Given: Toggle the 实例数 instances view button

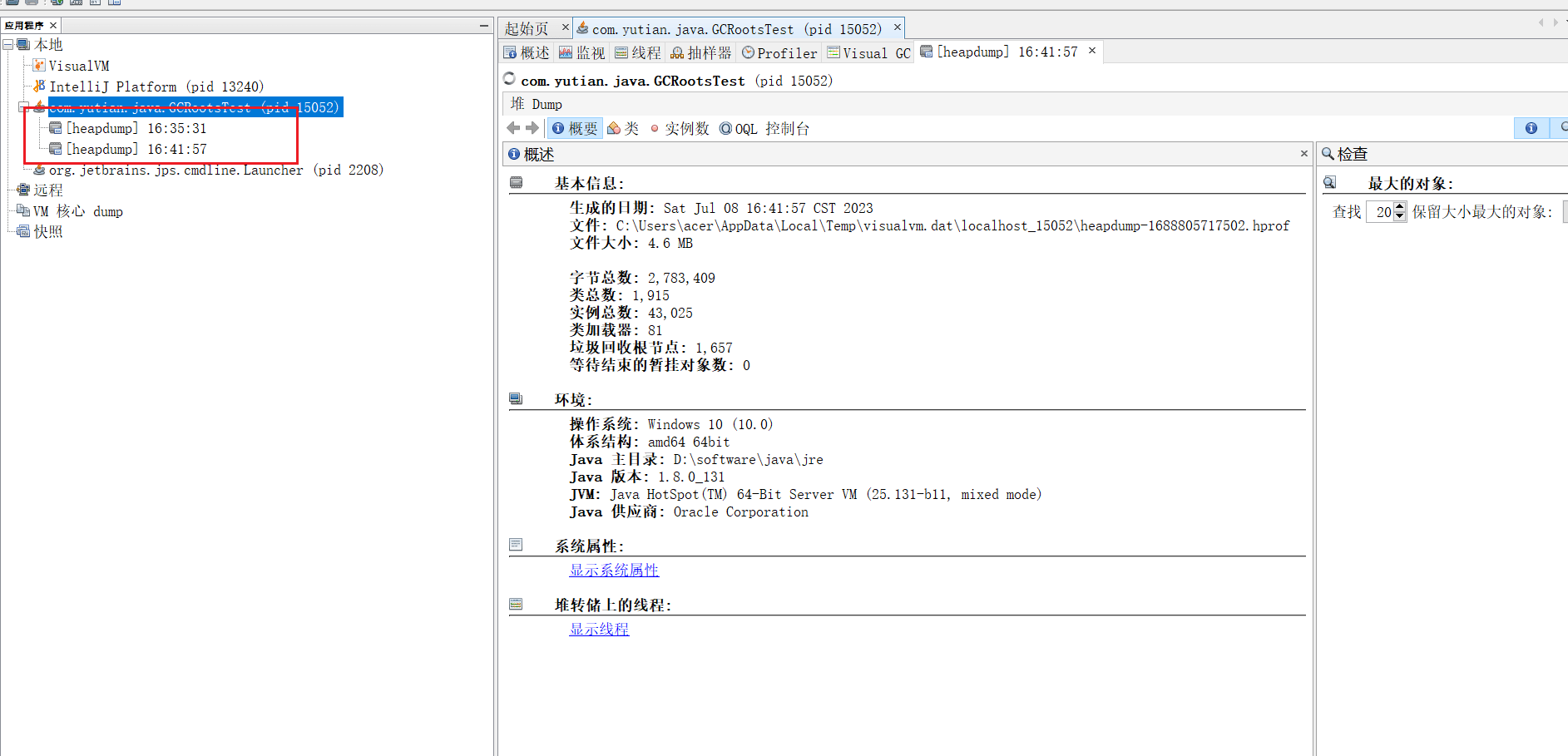Looking at the screenshot, I should tap(680, 128).
